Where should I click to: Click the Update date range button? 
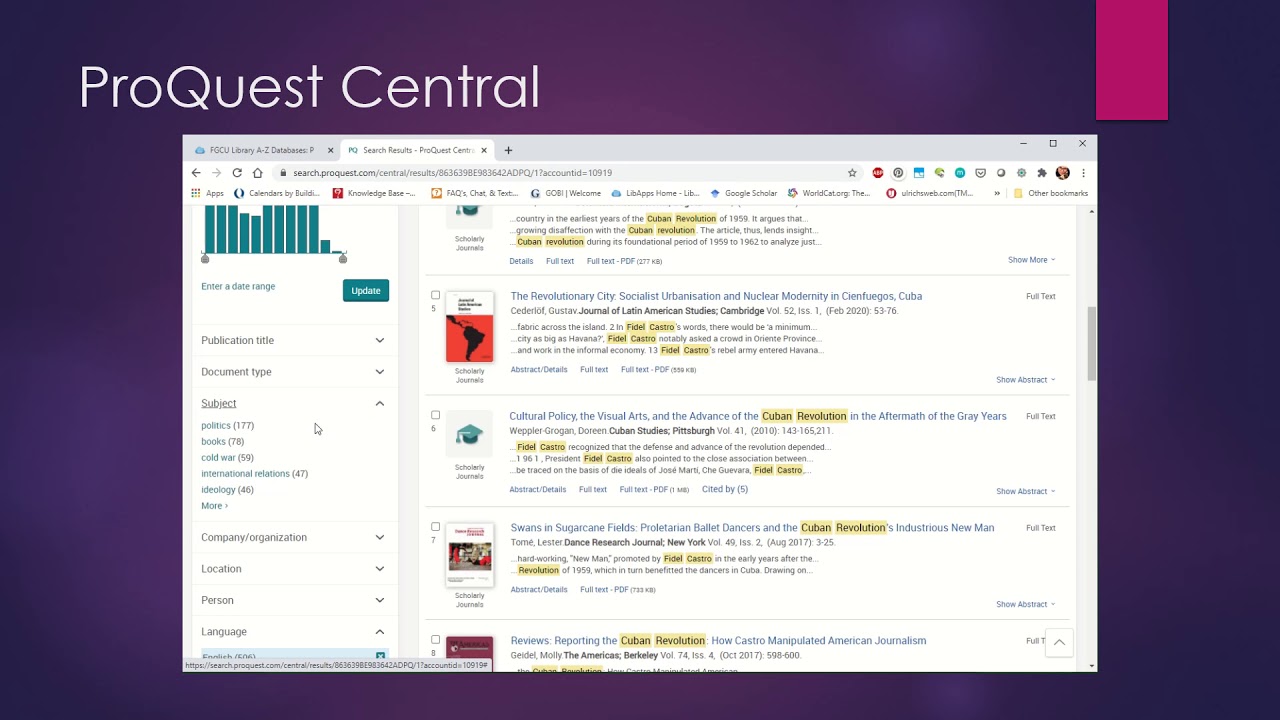pyautogui.click(x=366, y=290)
